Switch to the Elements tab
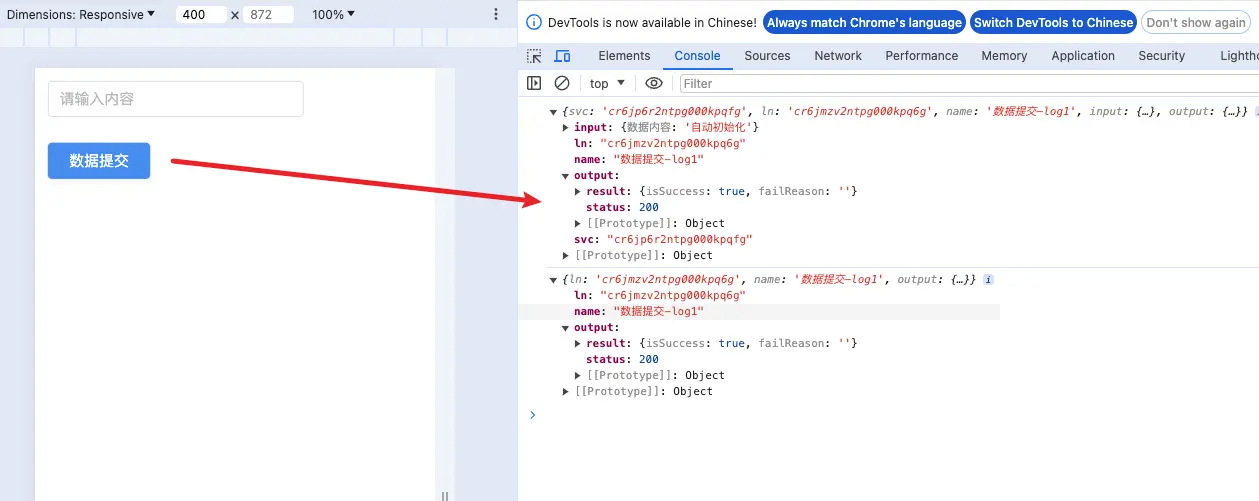This screenshot has height=501, width=1259. coord(624,56)
